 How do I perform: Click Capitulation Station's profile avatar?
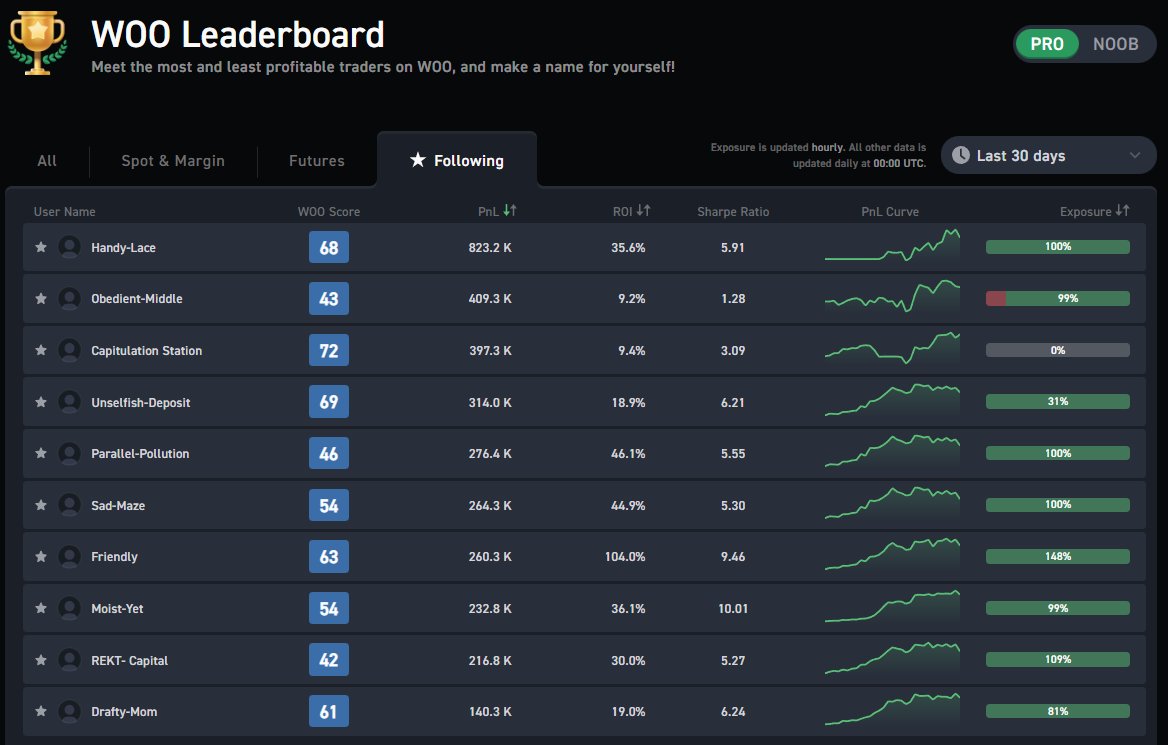tap(69, 350)
